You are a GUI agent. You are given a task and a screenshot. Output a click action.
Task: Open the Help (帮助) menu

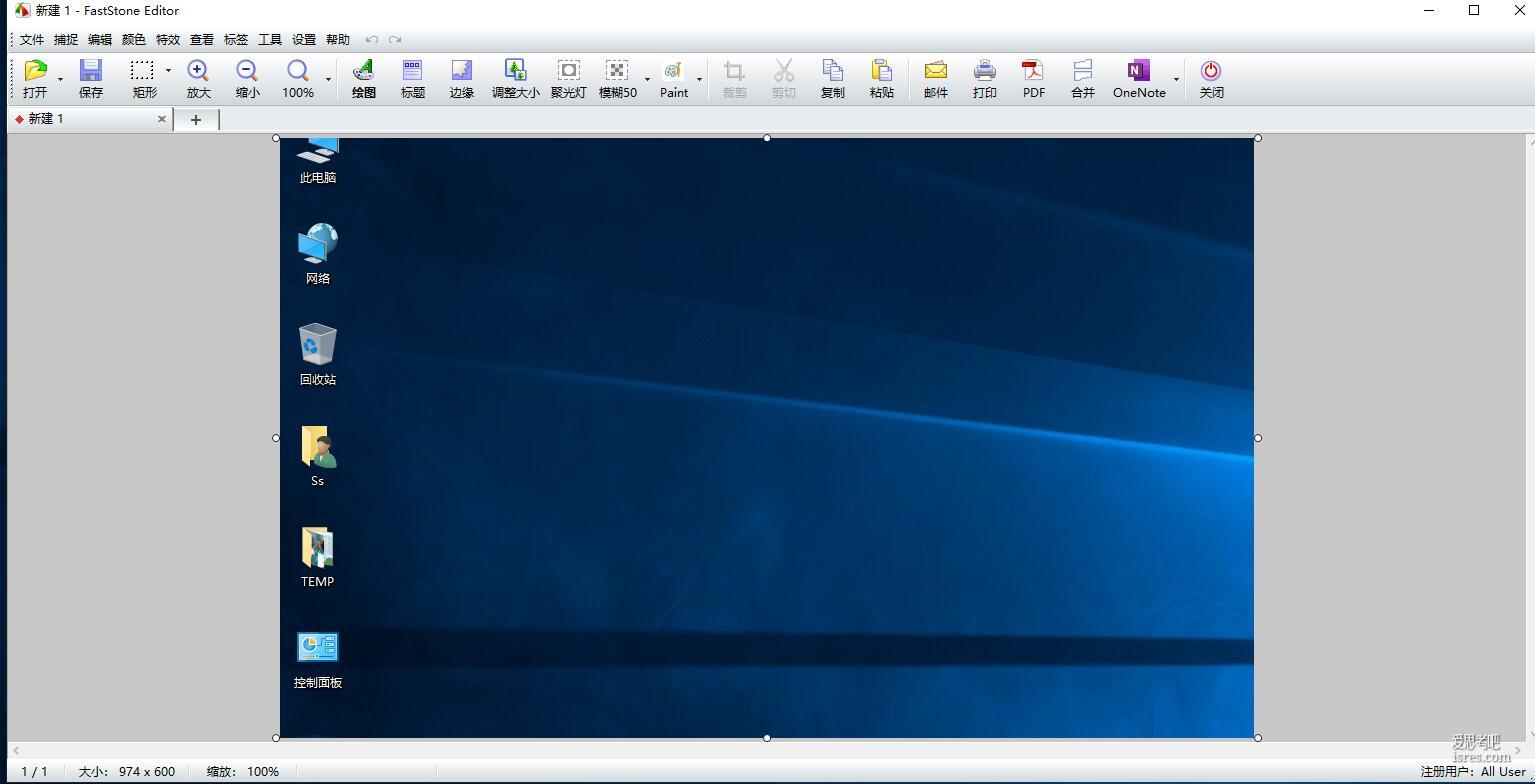[x=338, y=40]
